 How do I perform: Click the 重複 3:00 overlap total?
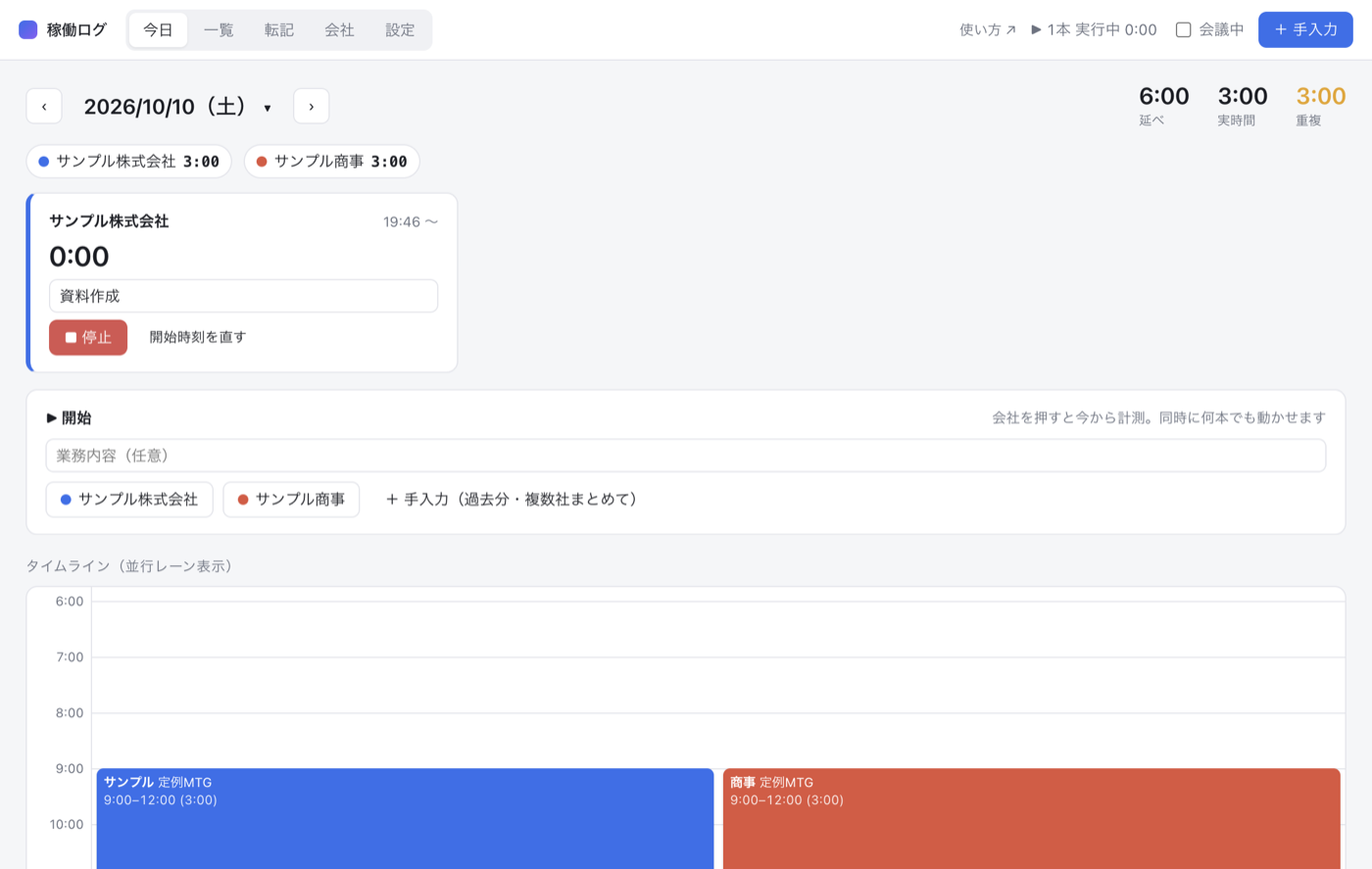pyautogui.click(x=1321, y=105)
